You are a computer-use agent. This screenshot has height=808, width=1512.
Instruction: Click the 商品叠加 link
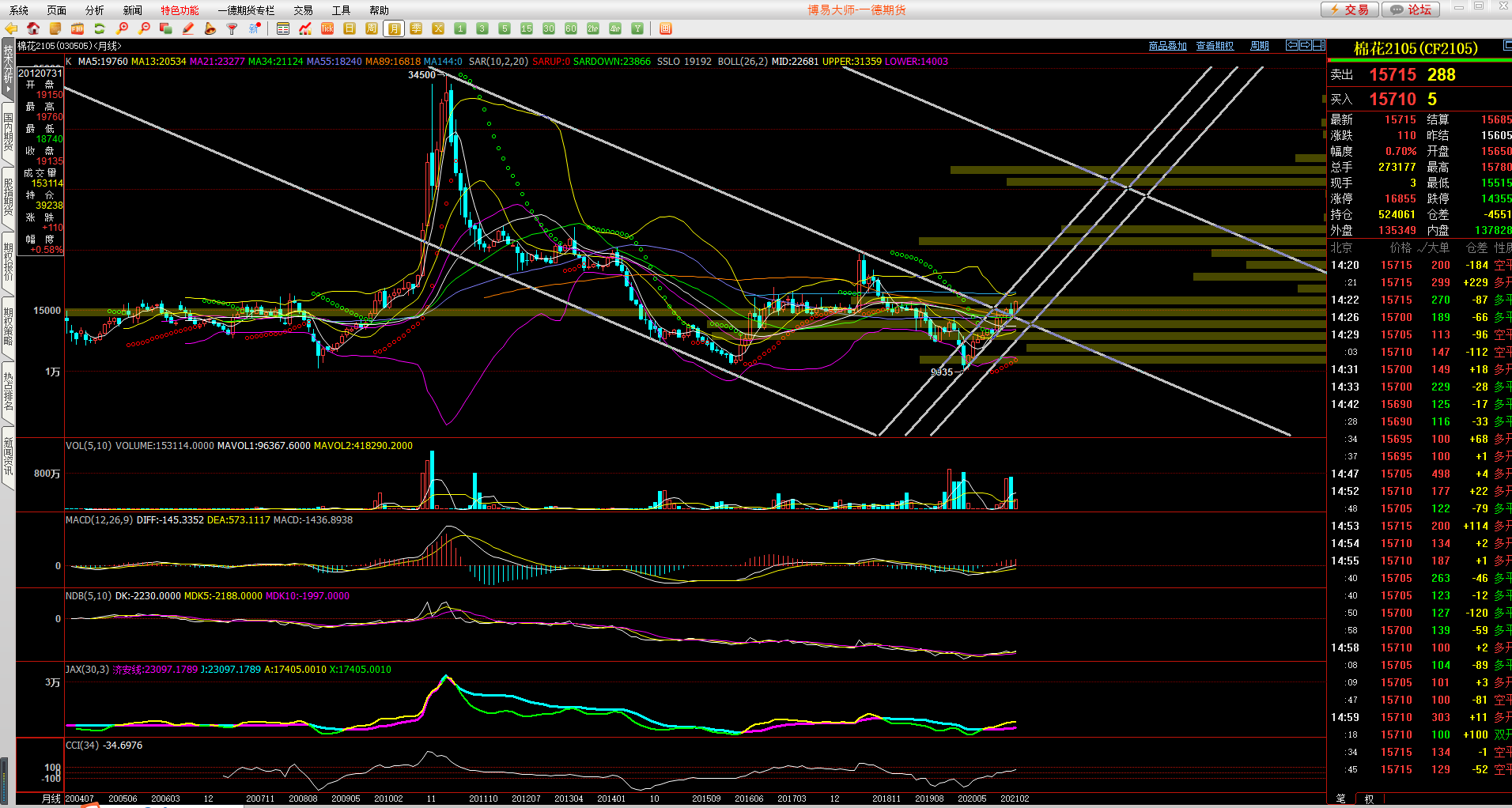[x=1168, y=46]
